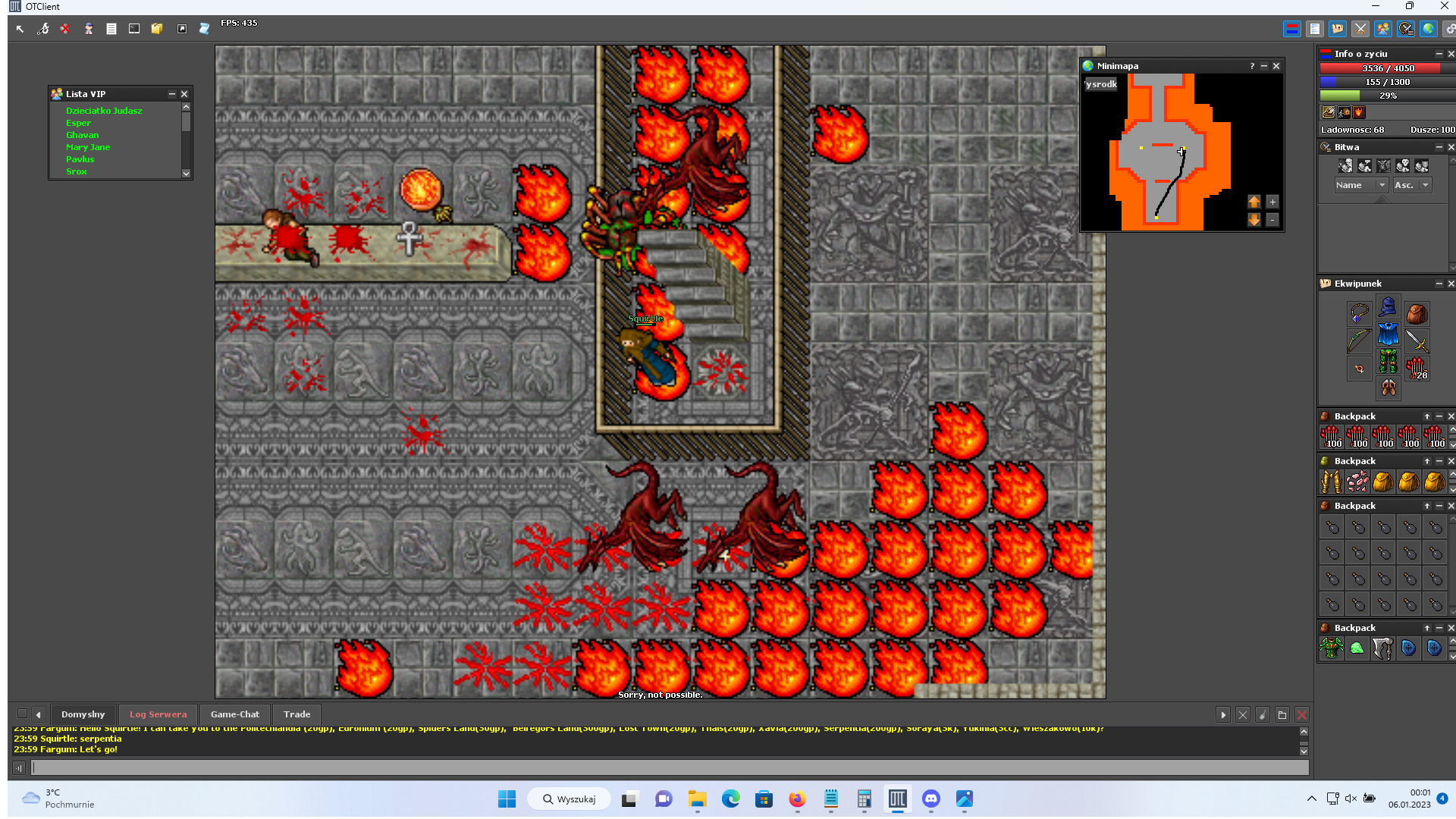The width and height of the screenshot is (1456, 819).
Task: Select Dzieciatko Judasz in VIP list
Action: tap(104, 111)
